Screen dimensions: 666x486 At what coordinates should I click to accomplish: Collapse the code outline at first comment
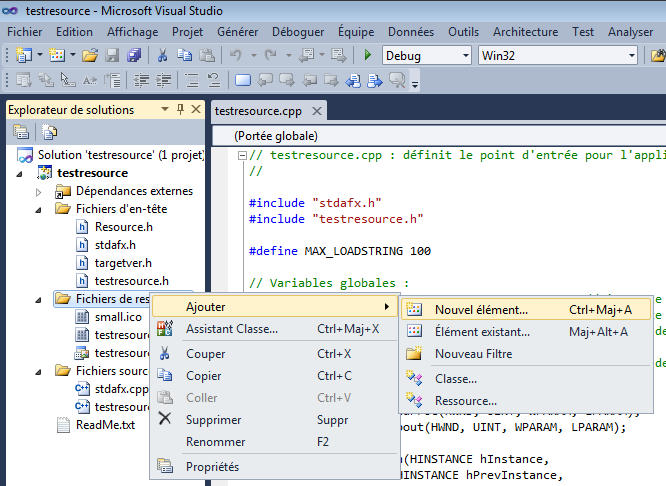(242, 156)
